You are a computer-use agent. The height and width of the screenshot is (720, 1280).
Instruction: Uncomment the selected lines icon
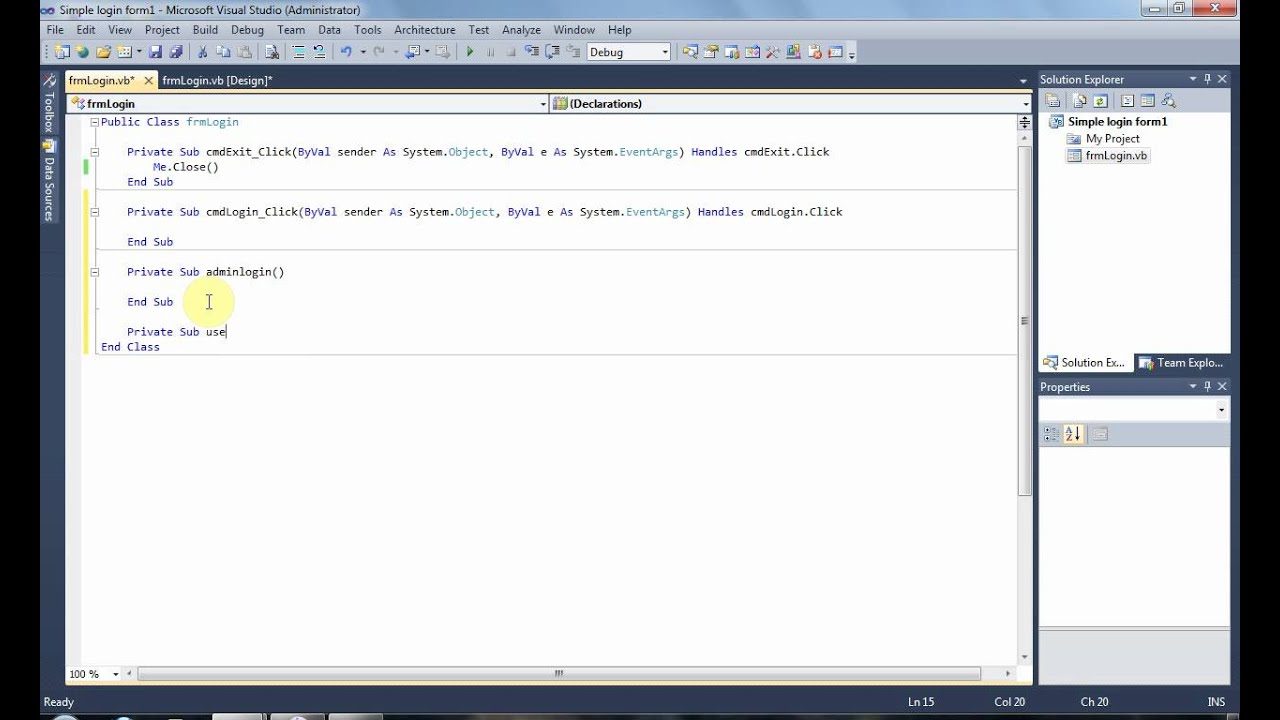coord(319,52)
